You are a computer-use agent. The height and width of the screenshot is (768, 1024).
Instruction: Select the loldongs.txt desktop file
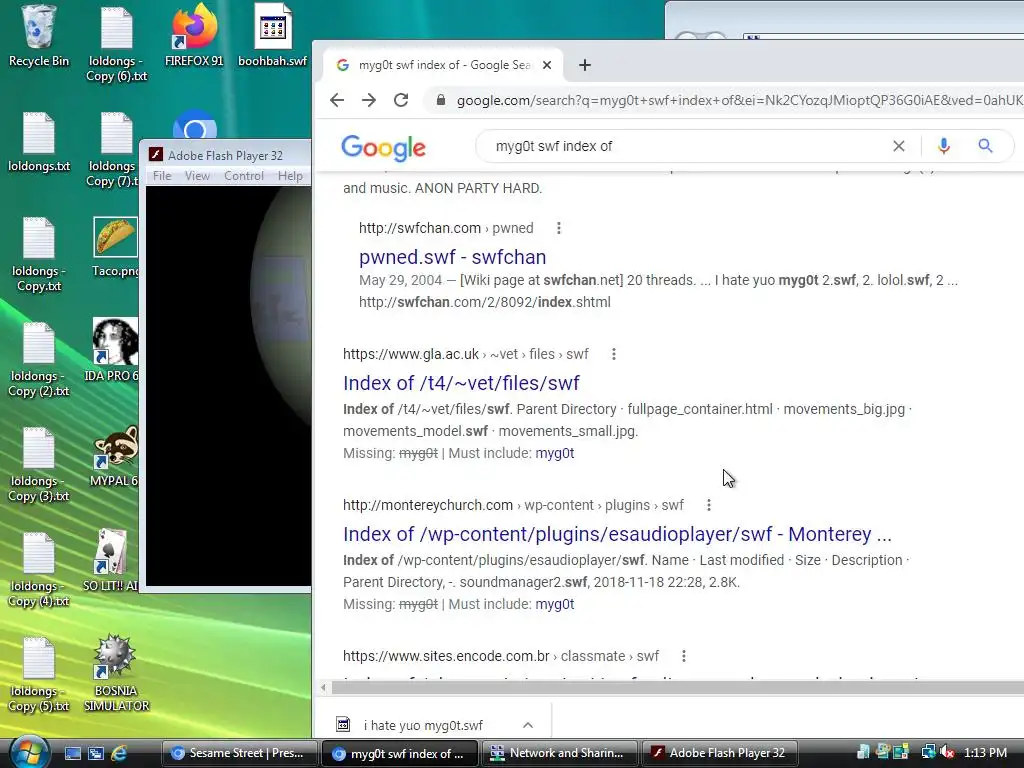[39, 142]
